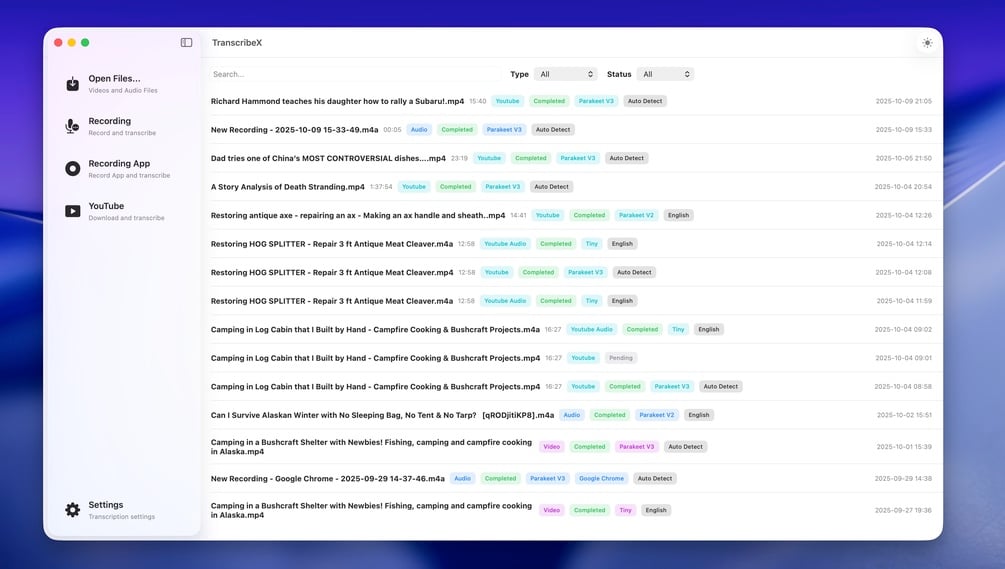
Task: Click Youtube tag on Richard Hammond row
Action: point(507,101)
